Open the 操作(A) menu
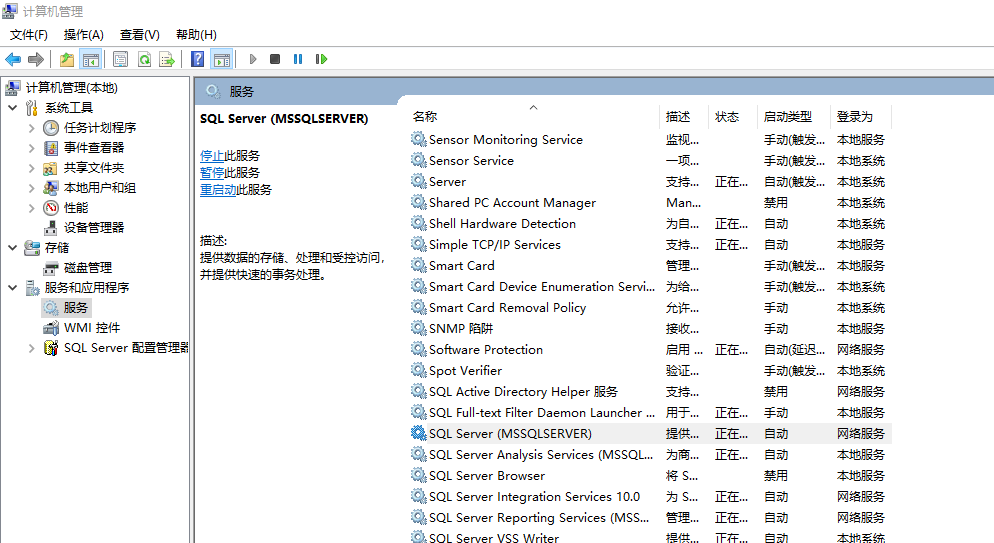The image size is (994, 543). [83, 35]
